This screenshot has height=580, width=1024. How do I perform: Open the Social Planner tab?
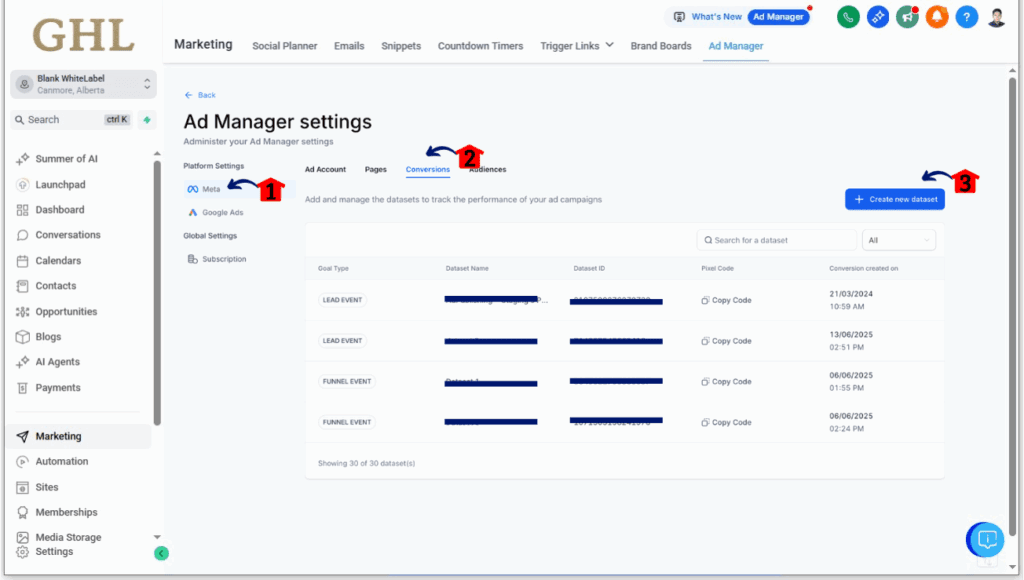285,46
